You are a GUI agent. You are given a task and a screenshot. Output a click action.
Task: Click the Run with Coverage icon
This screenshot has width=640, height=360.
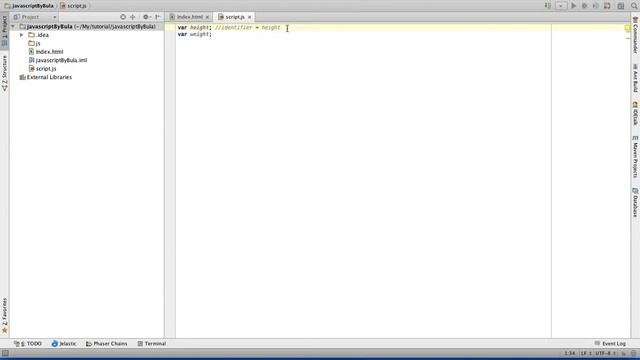point(596,6)
